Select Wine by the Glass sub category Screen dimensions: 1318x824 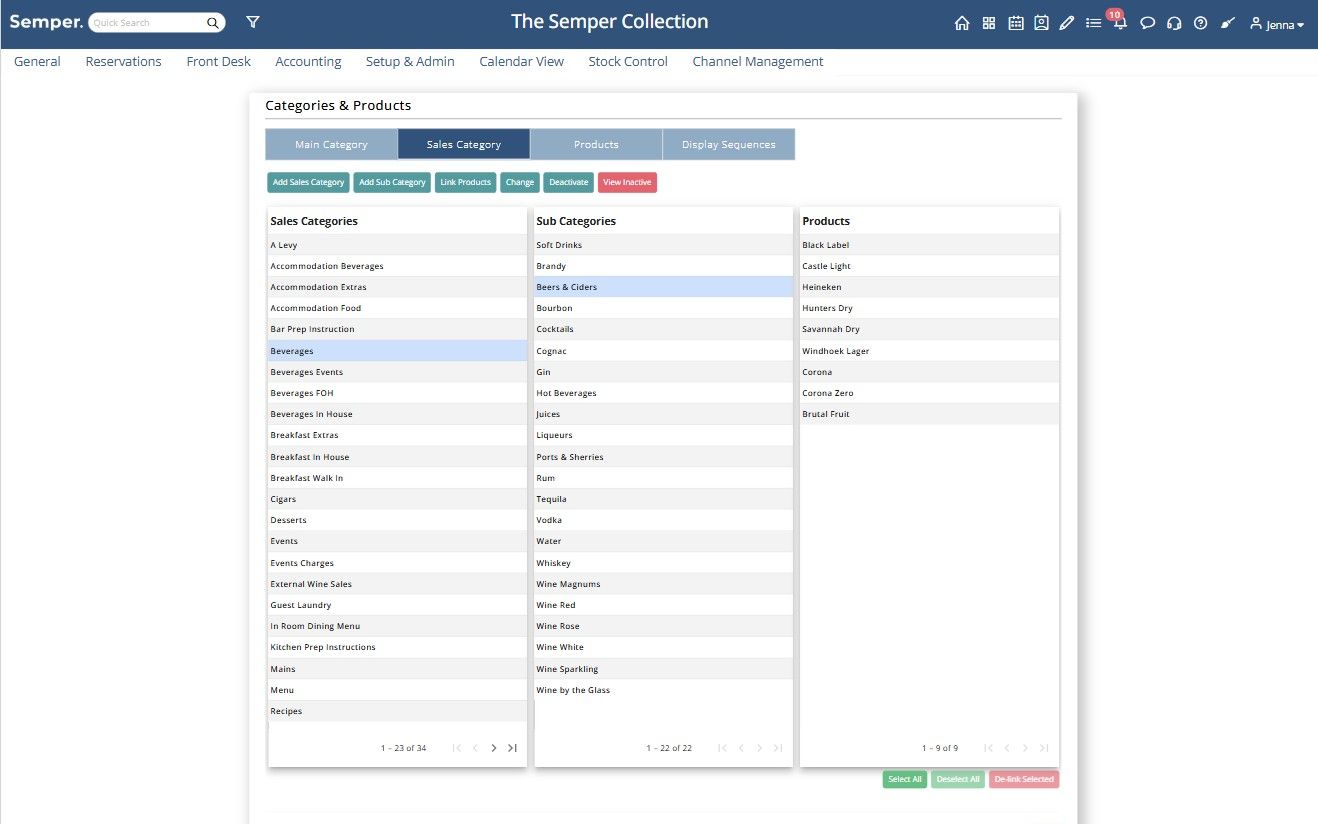[664, 690]
